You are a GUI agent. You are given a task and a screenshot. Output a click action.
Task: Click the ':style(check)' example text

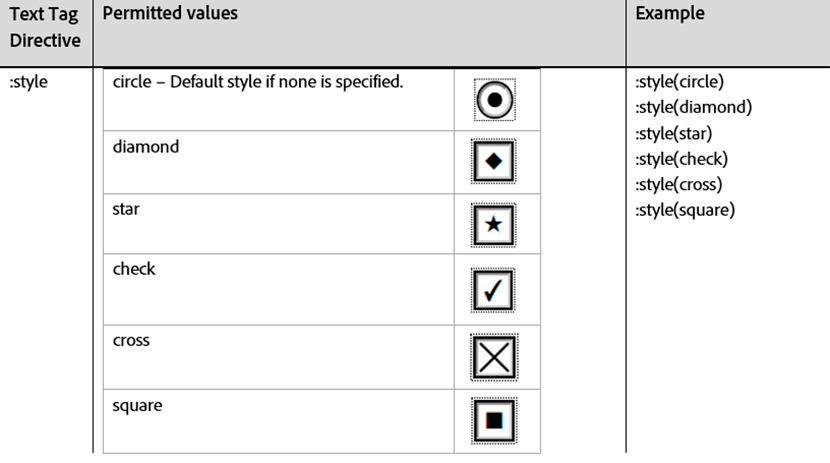(x=681, y=158)
